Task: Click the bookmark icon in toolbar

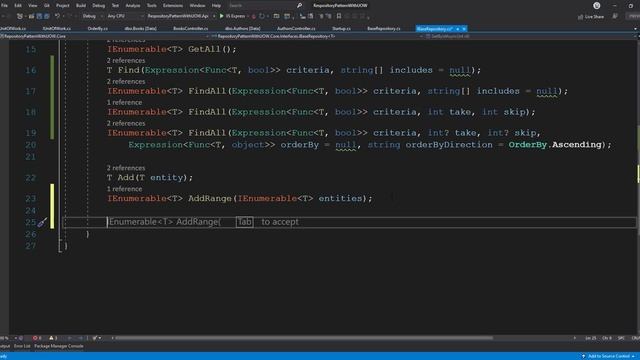Action: tap(339, 16)
